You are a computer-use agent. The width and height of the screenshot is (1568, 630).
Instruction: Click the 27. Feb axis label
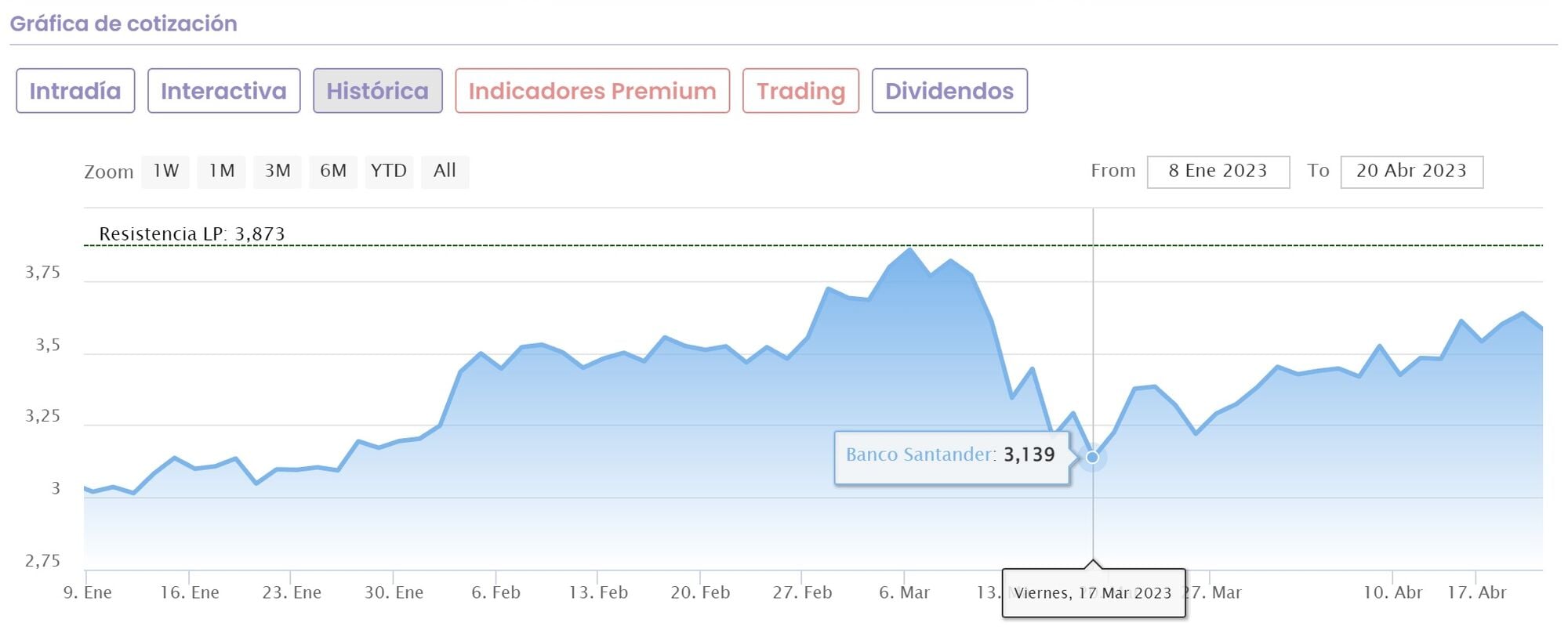click(802, 593)
